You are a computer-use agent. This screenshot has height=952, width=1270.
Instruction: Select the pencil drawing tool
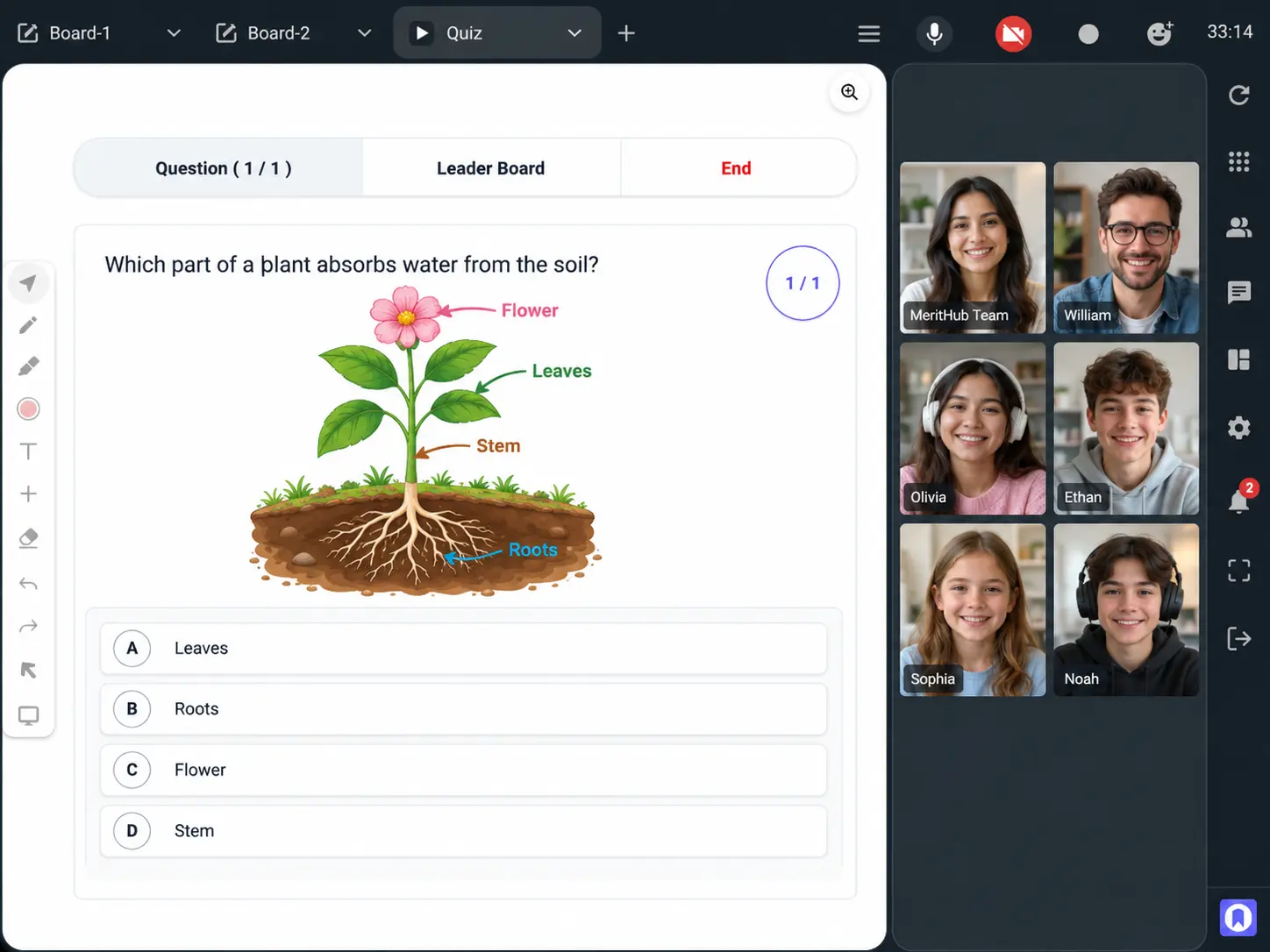[28, 325]
